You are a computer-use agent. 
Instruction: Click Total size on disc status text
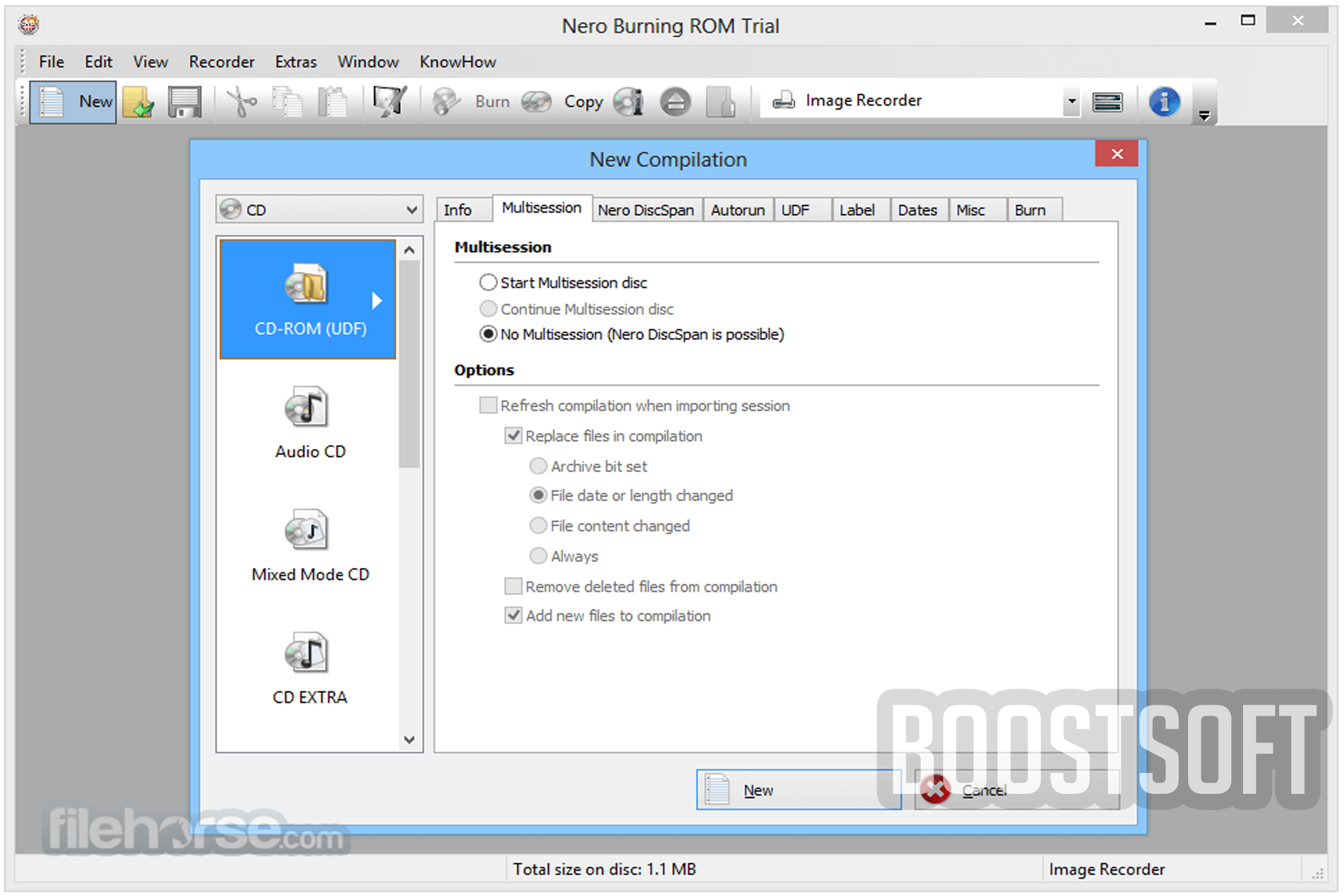[x=605, y=869]
